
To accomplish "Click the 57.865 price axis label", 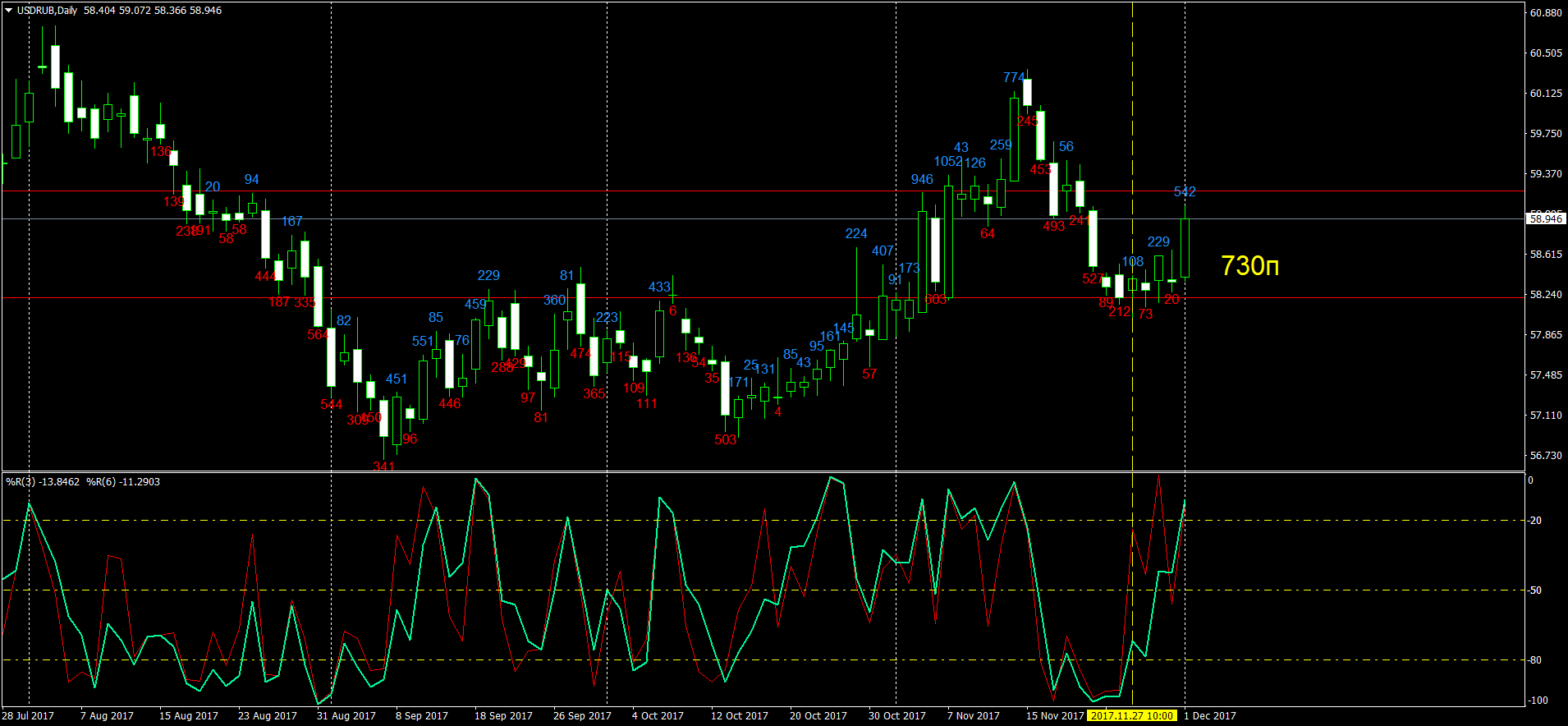I will (x=1546, y=335).
